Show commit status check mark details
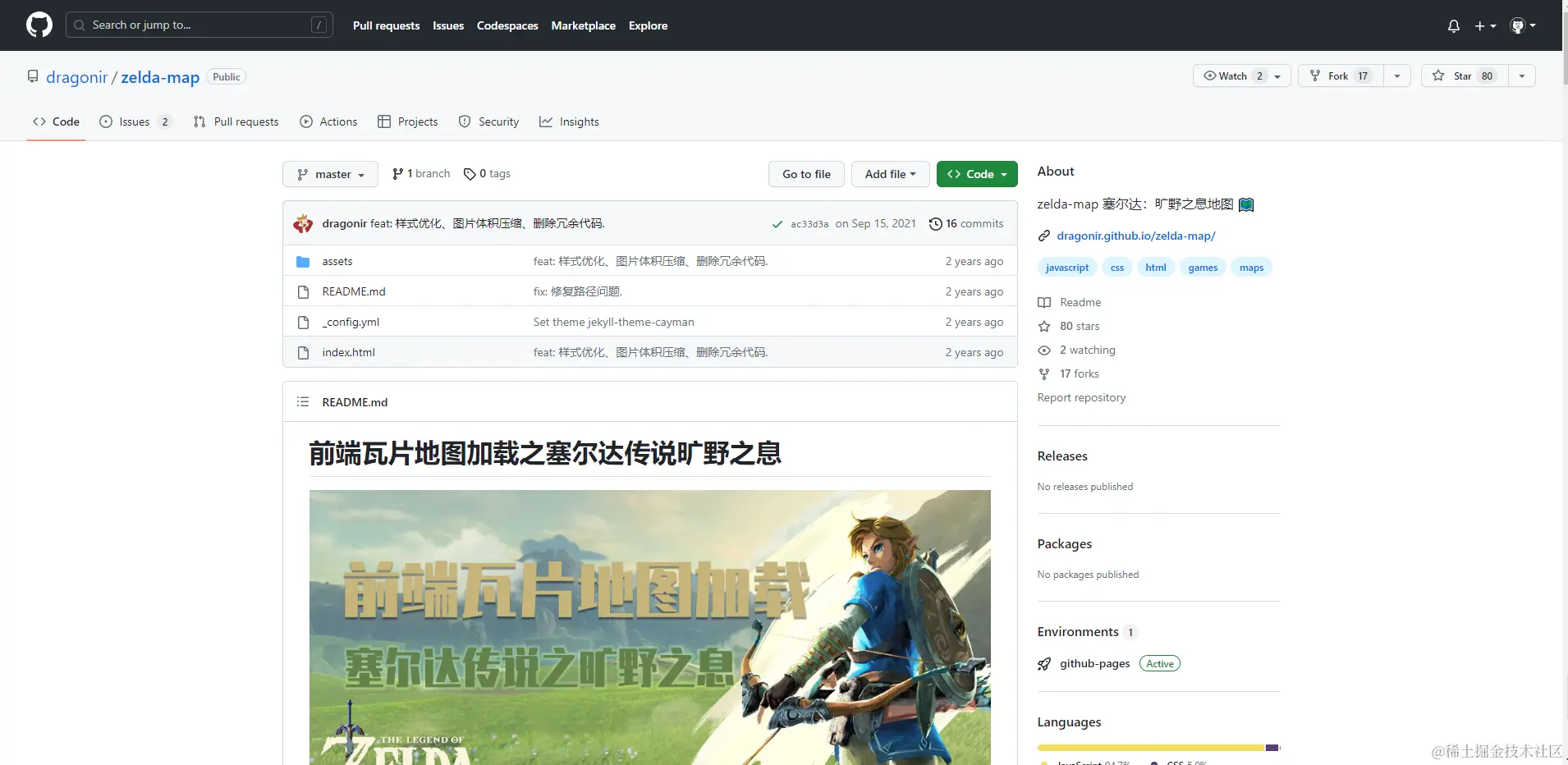 click(x=777, y=224)
